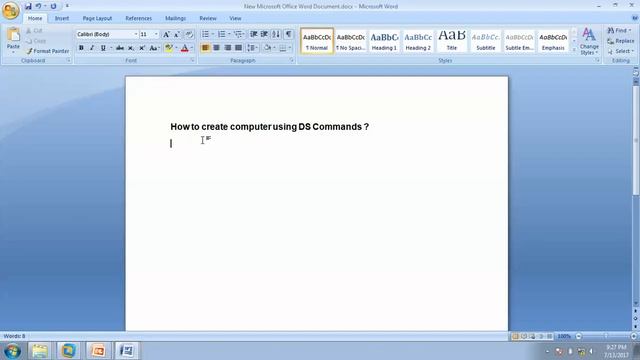Grow font size
The image size is (640, 360).
166,35
